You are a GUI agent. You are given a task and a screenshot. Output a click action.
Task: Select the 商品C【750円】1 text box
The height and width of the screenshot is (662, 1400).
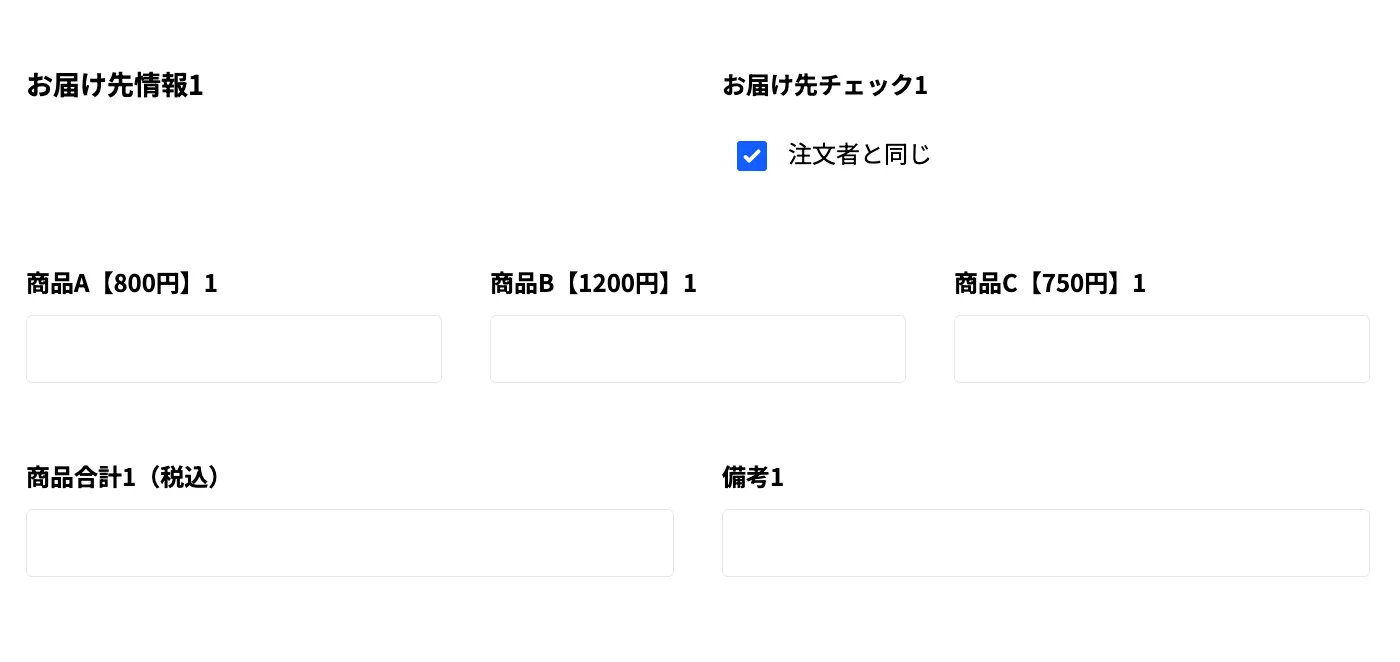1161,349
